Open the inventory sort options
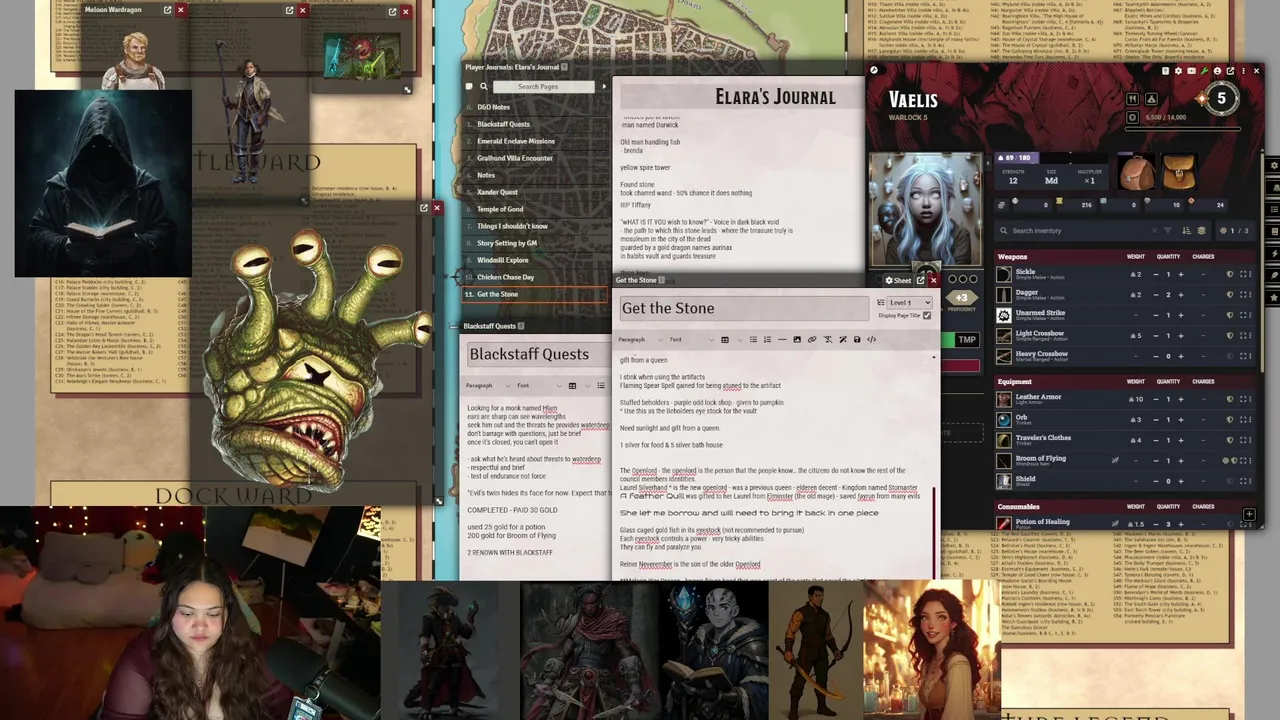1280x720 pixels. coord(1187,231)
